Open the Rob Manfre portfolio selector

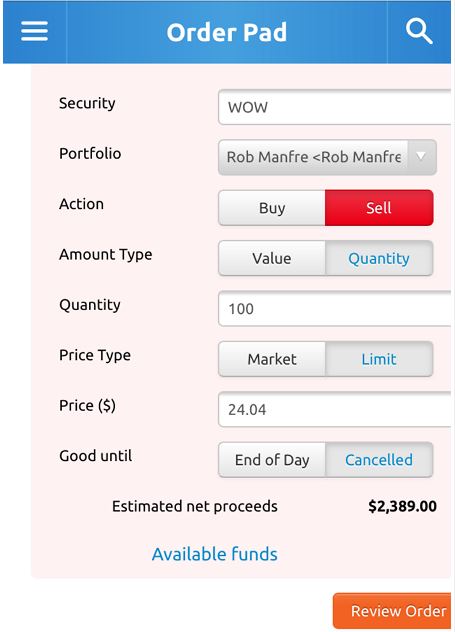[327, 157]
